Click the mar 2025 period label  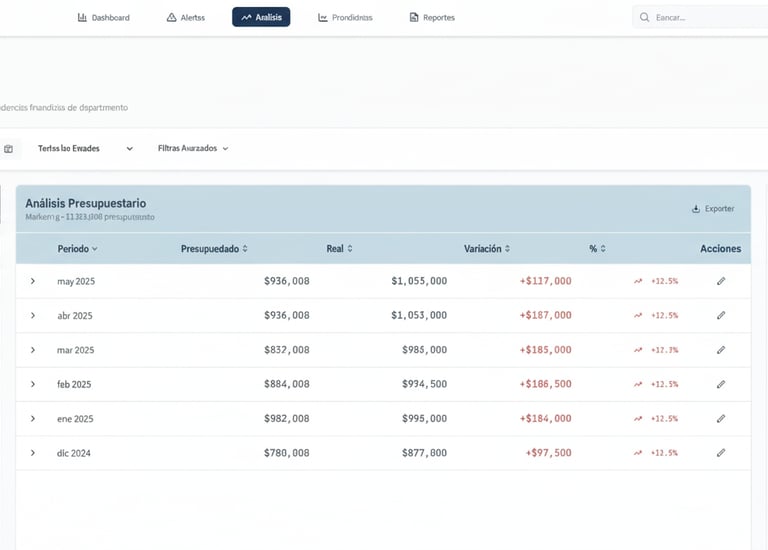click(75, 350)
